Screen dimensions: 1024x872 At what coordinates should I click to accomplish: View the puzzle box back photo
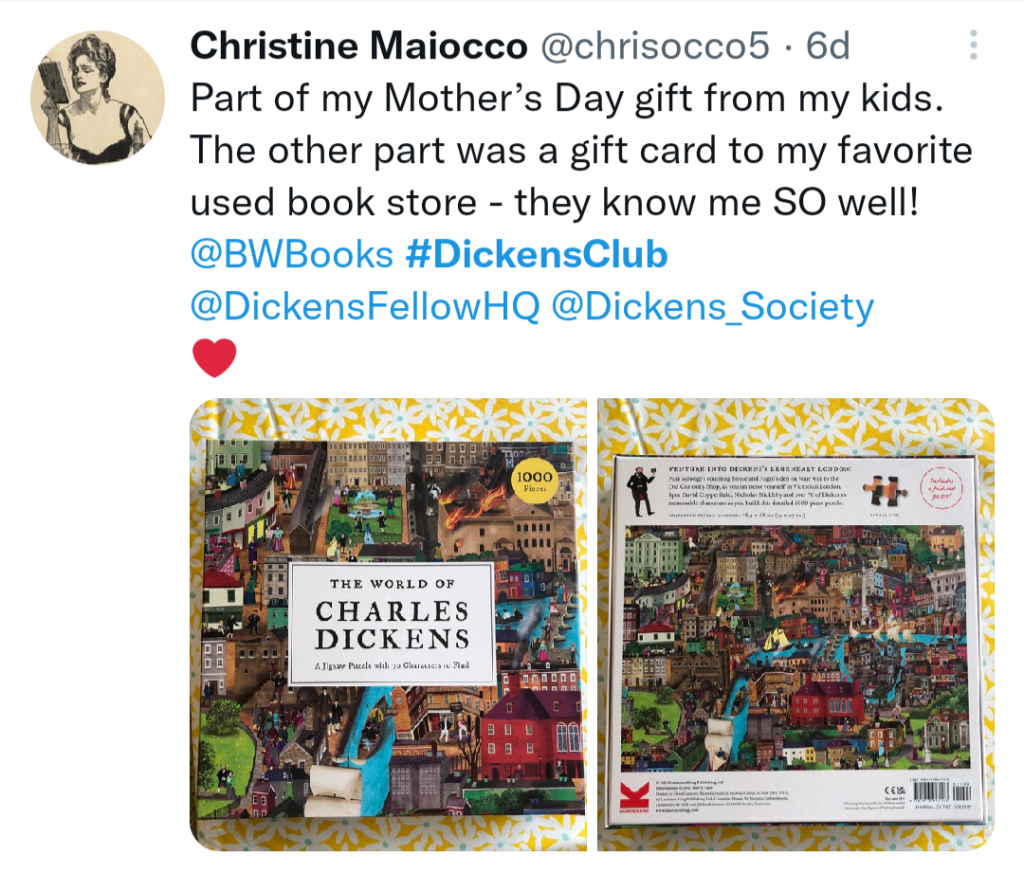click(796, 624)
